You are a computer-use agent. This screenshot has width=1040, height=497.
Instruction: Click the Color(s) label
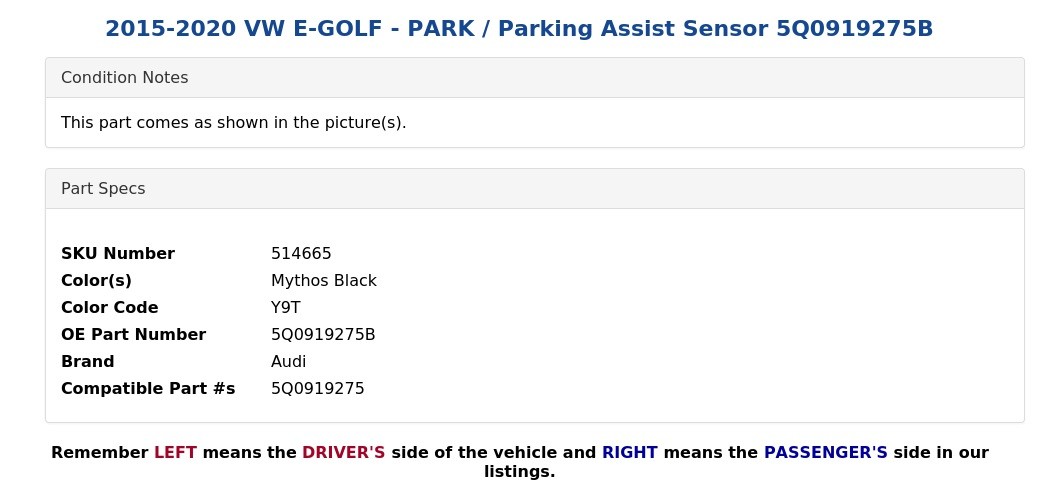(x=96, y=281)
